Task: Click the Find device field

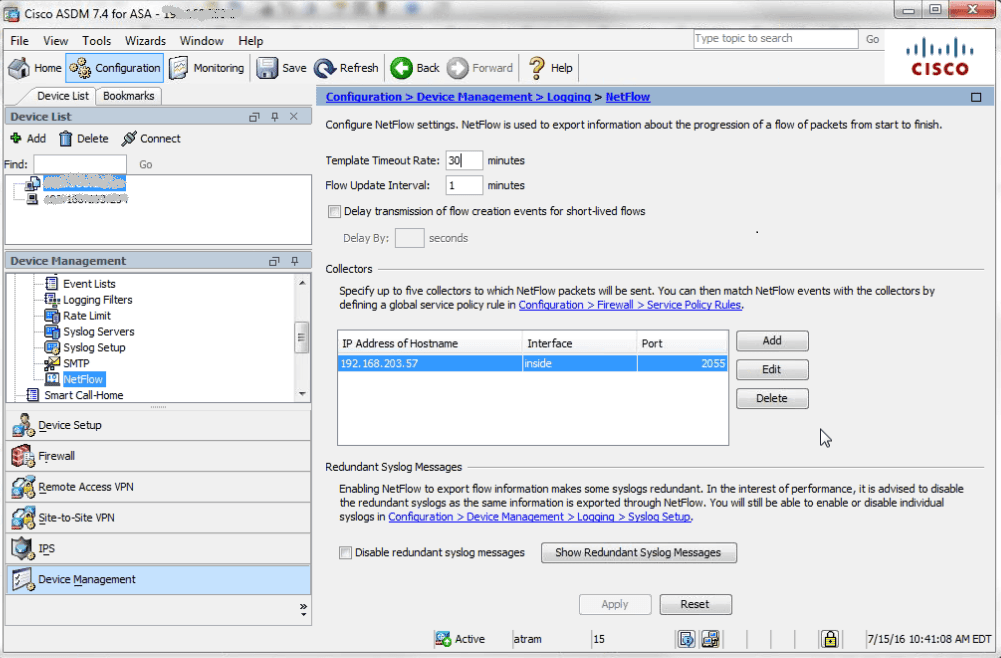Action: [x=80, y=164]
